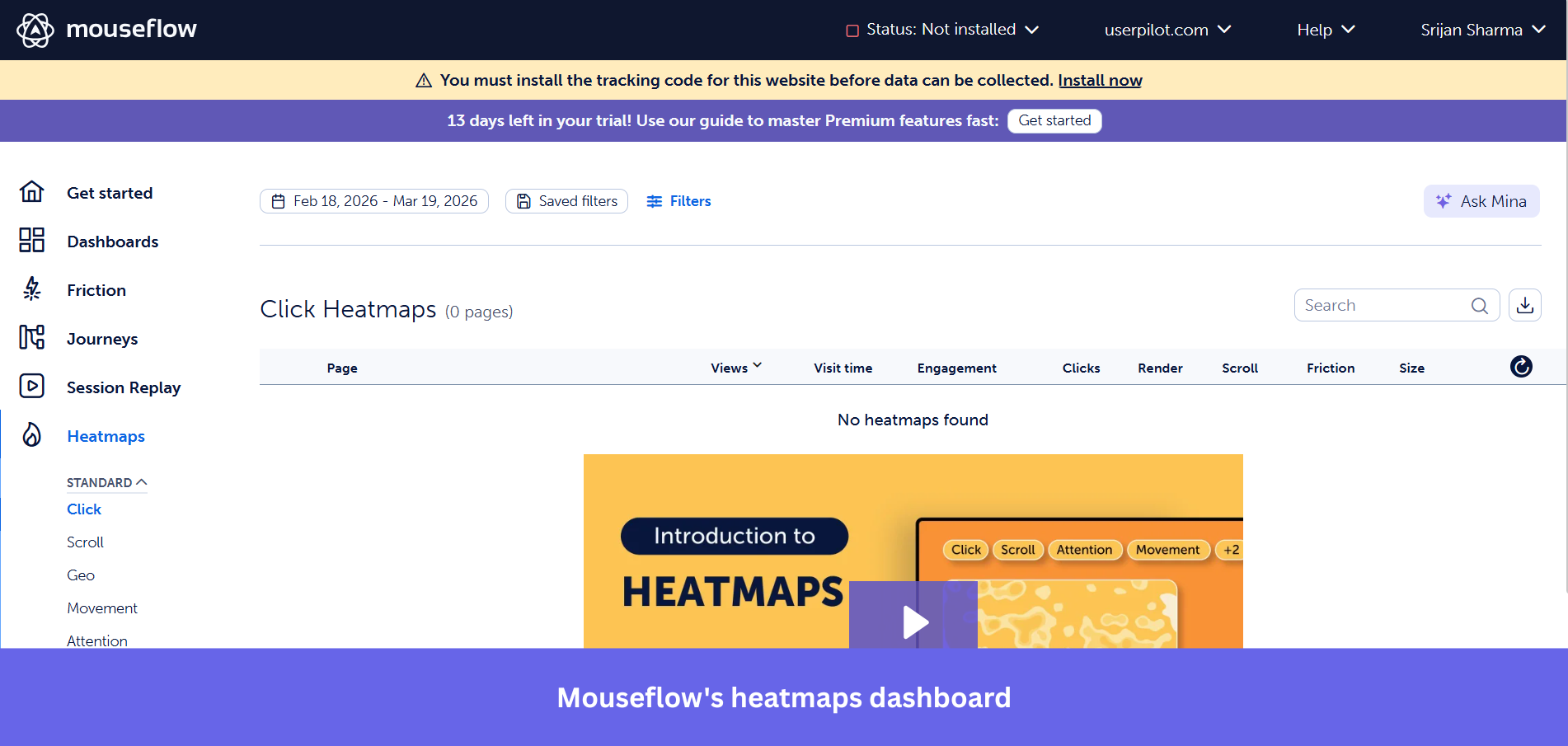Click the Ask Mina button
Viewport: 1568px width, 746px height.
click(1481, 201)
